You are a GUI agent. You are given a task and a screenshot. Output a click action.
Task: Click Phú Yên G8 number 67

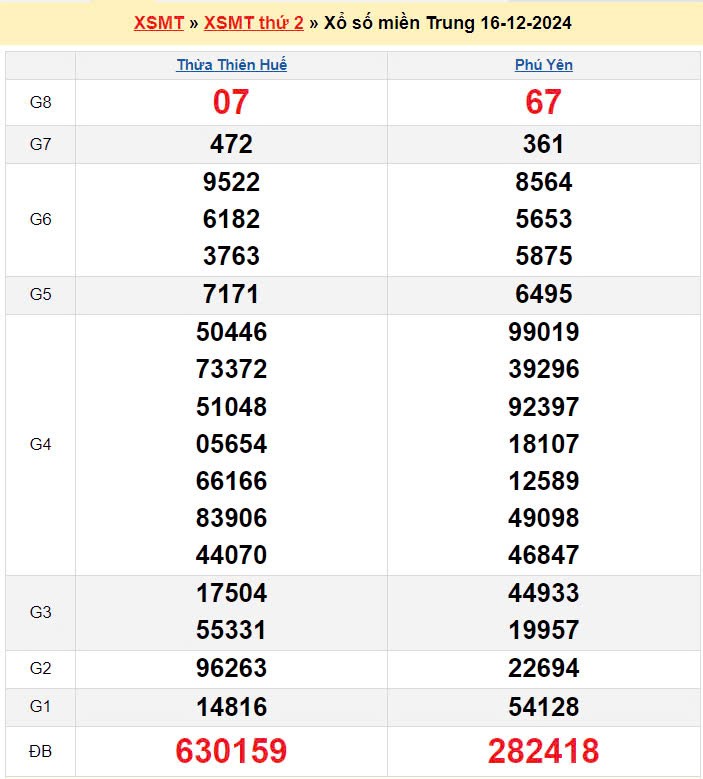[x=544, y=102]
